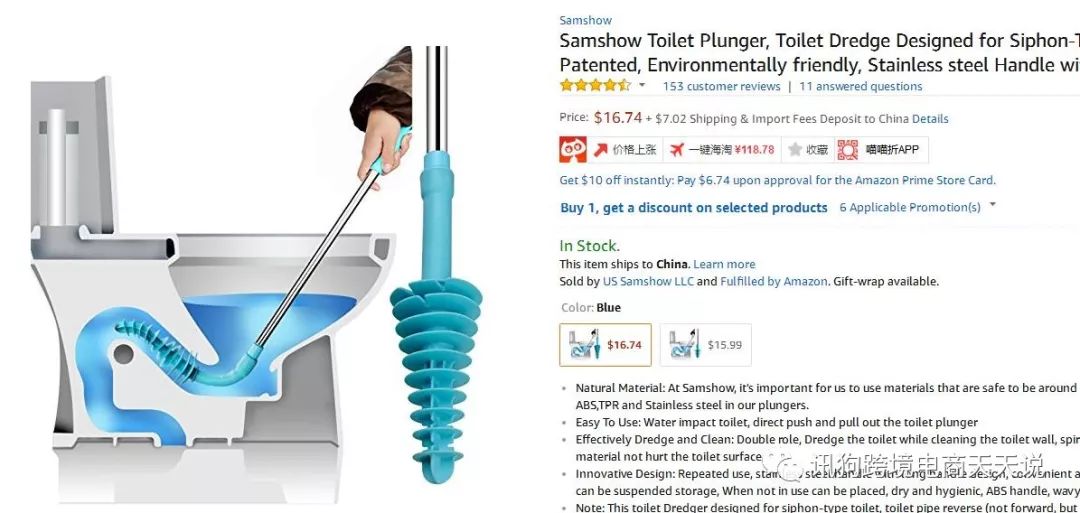Click Buy 1 get a discount promotion
This screenshot has height=513, width=1080.
click(x=694, y=208)
